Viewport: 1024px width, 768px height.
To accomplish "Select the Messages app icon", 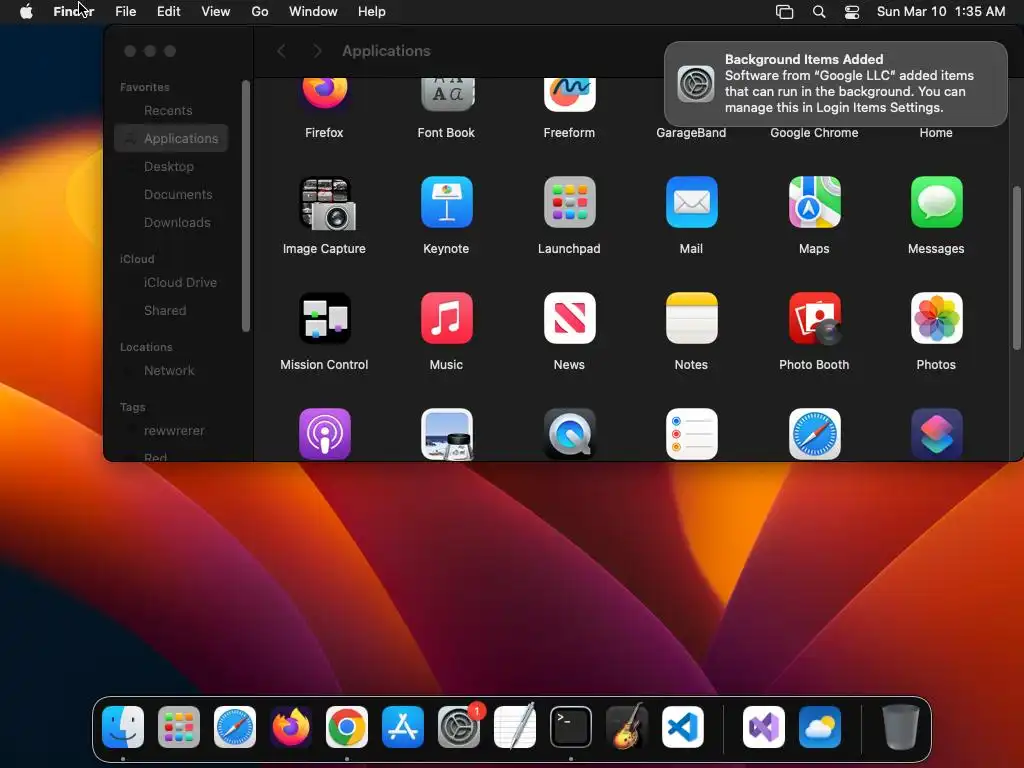I will 936,202.
